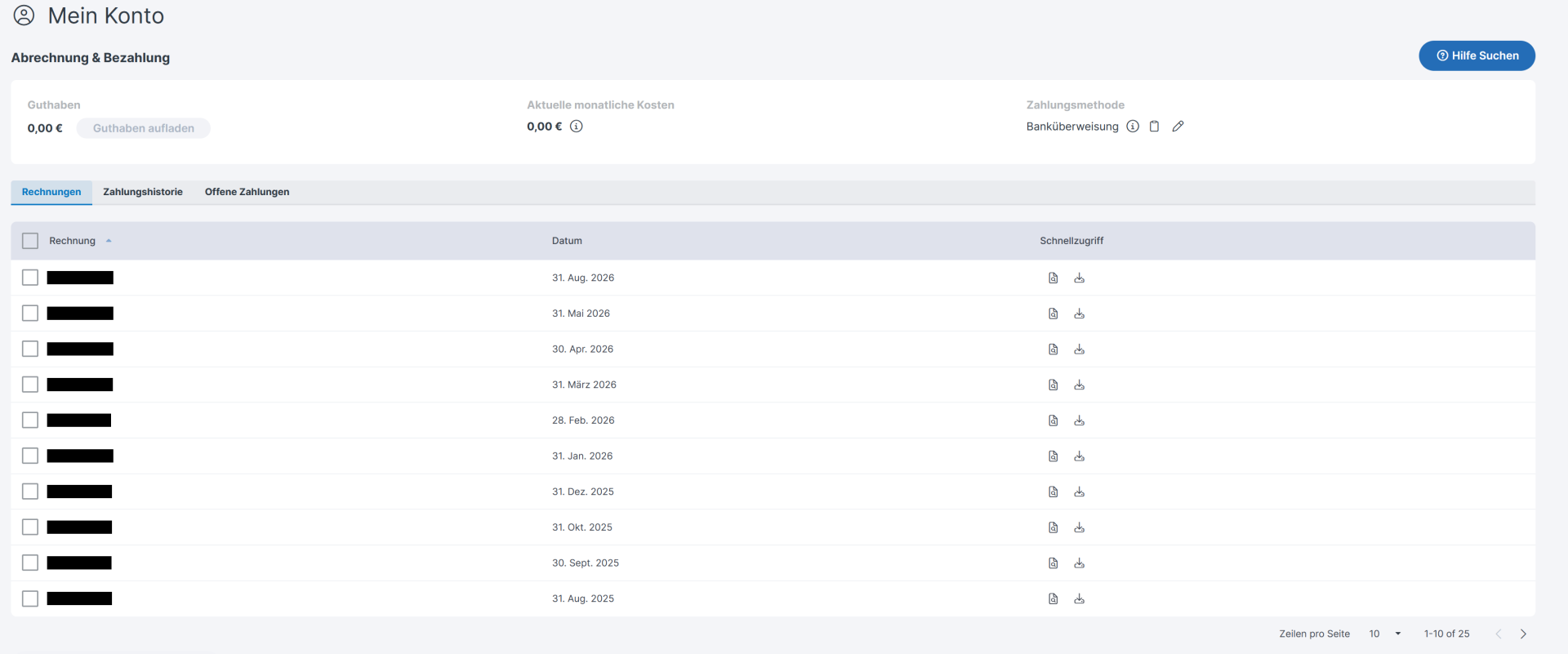Select the invoice row dated 31. Mai 2026
Image resolution: width=1568 pixels, height=654 pixels.
point(30,314)
